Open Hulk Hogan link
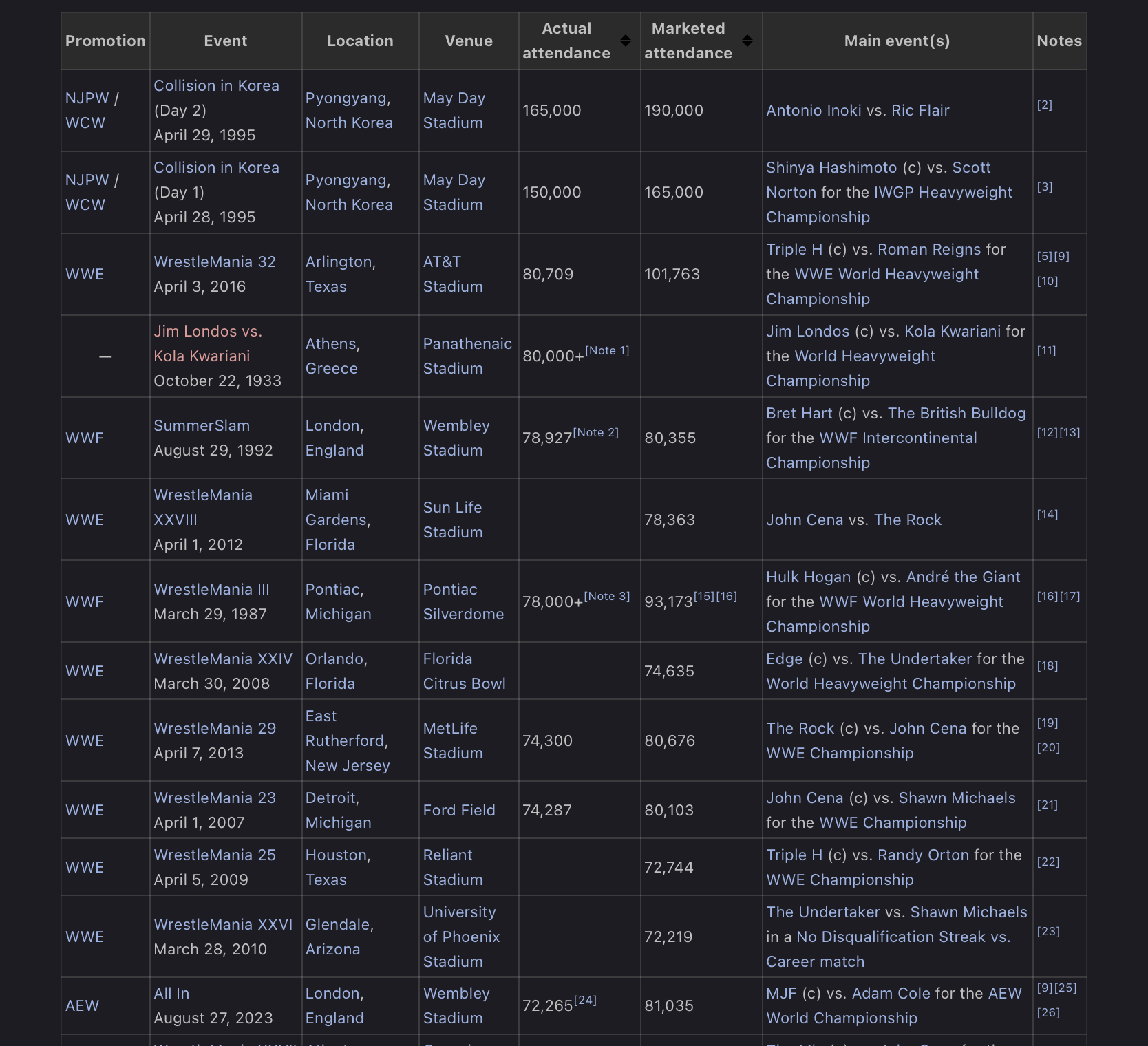This screenshot has height=1046, width=1148. click(808, 577)
